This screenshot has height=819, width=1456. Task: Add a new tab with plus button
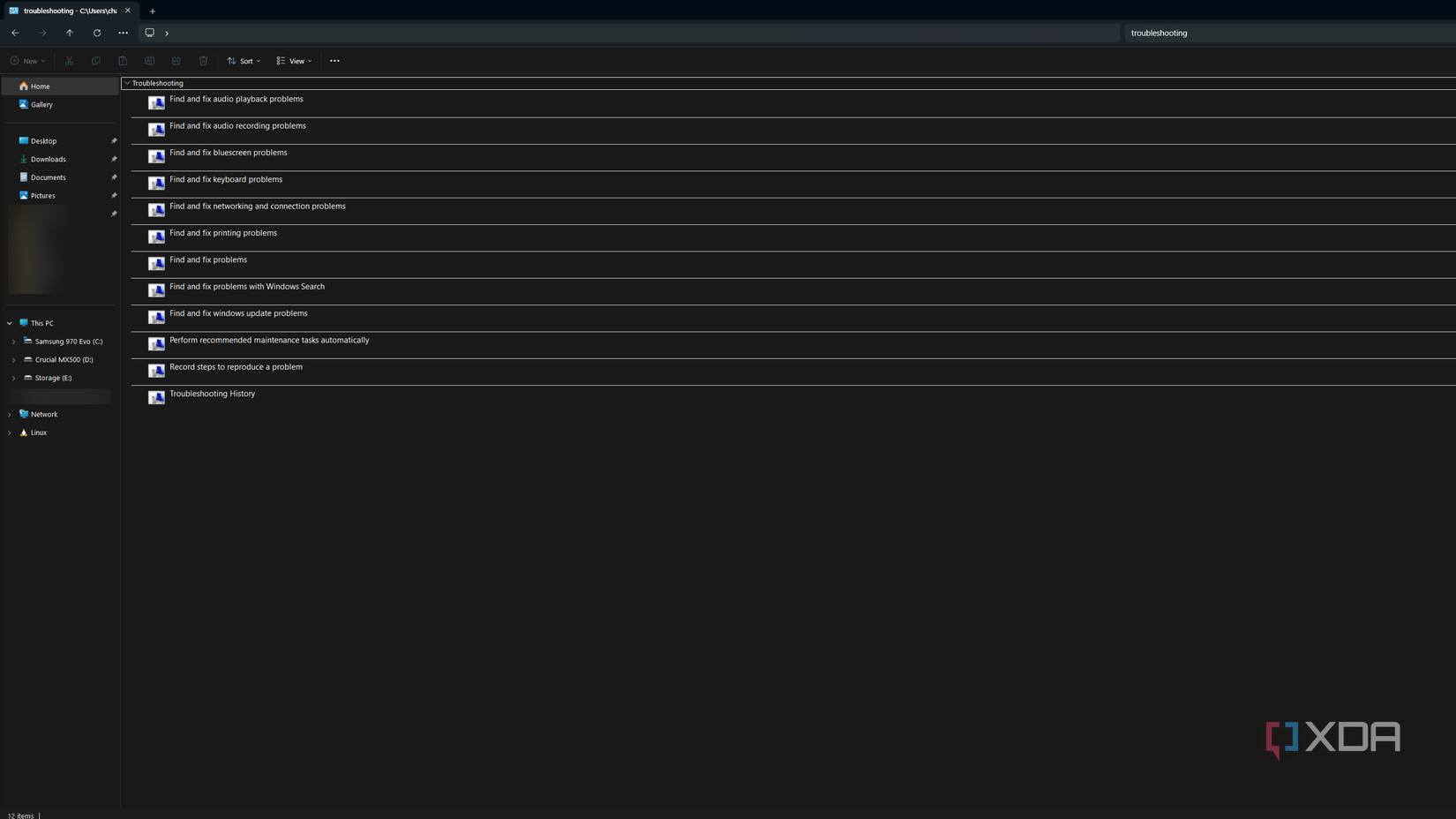coord(153,11)
